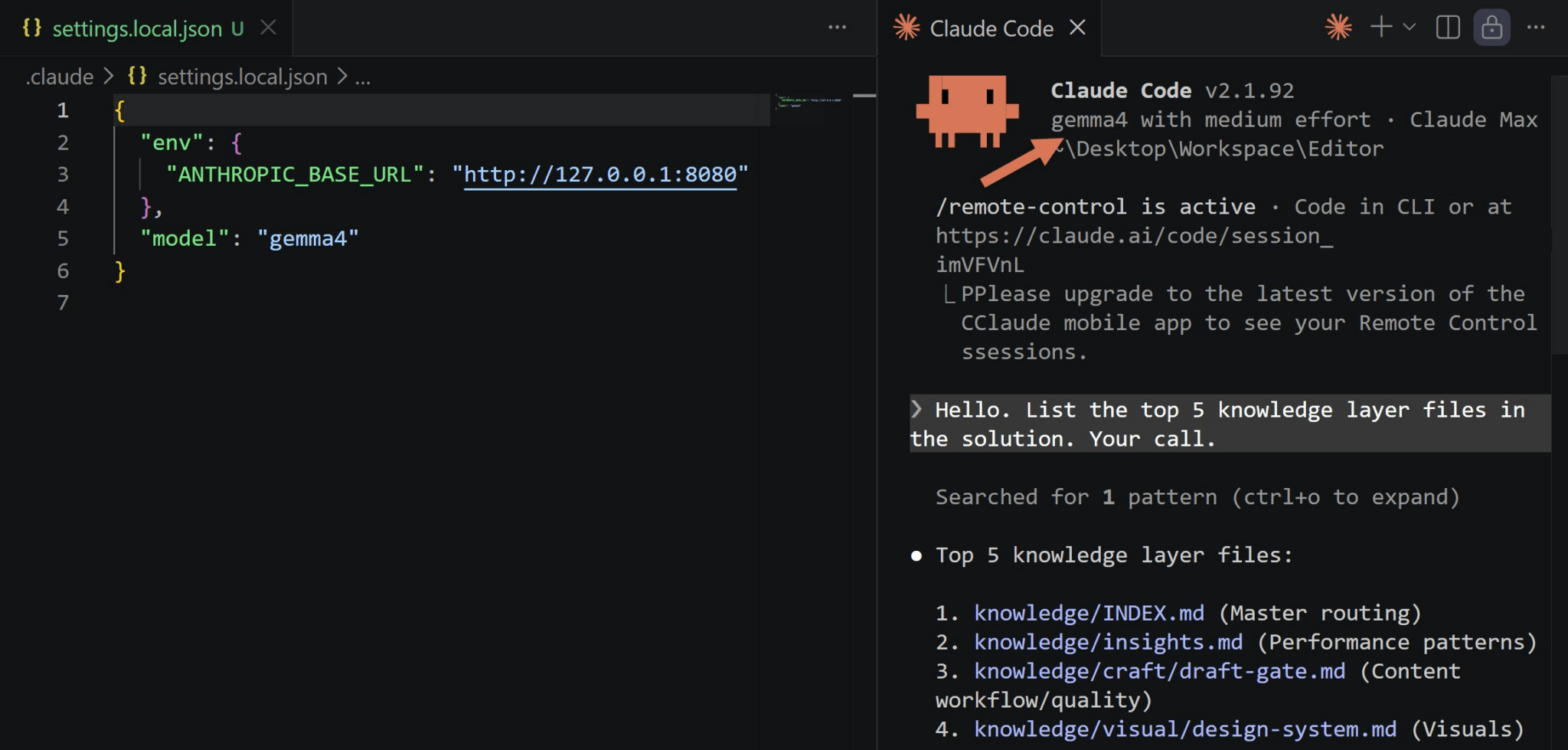Open the knowledge/visual/design-system.md link
The image size is (1568, 750).
click(1185, 729)
